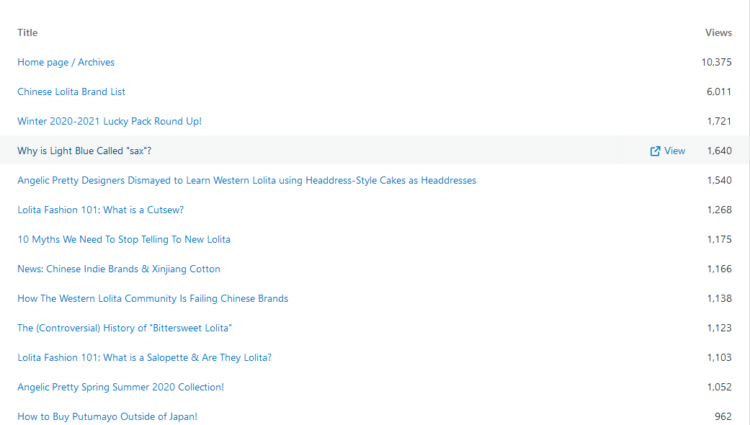Open "Angelic Pretty Spring Summer 2020 Collection!"
Screen dimensions: 750x425
point(120,387)
